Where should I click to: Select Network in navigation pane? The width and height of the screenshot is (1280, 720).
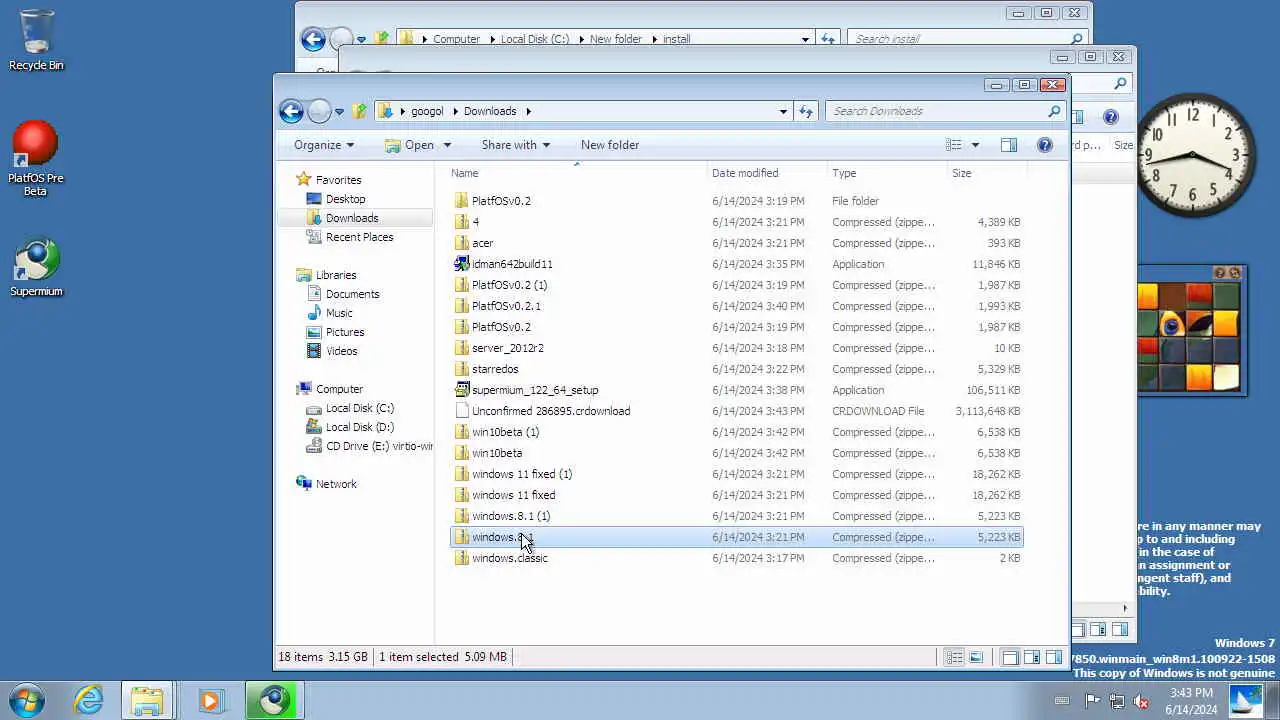(x=336, y=484)
